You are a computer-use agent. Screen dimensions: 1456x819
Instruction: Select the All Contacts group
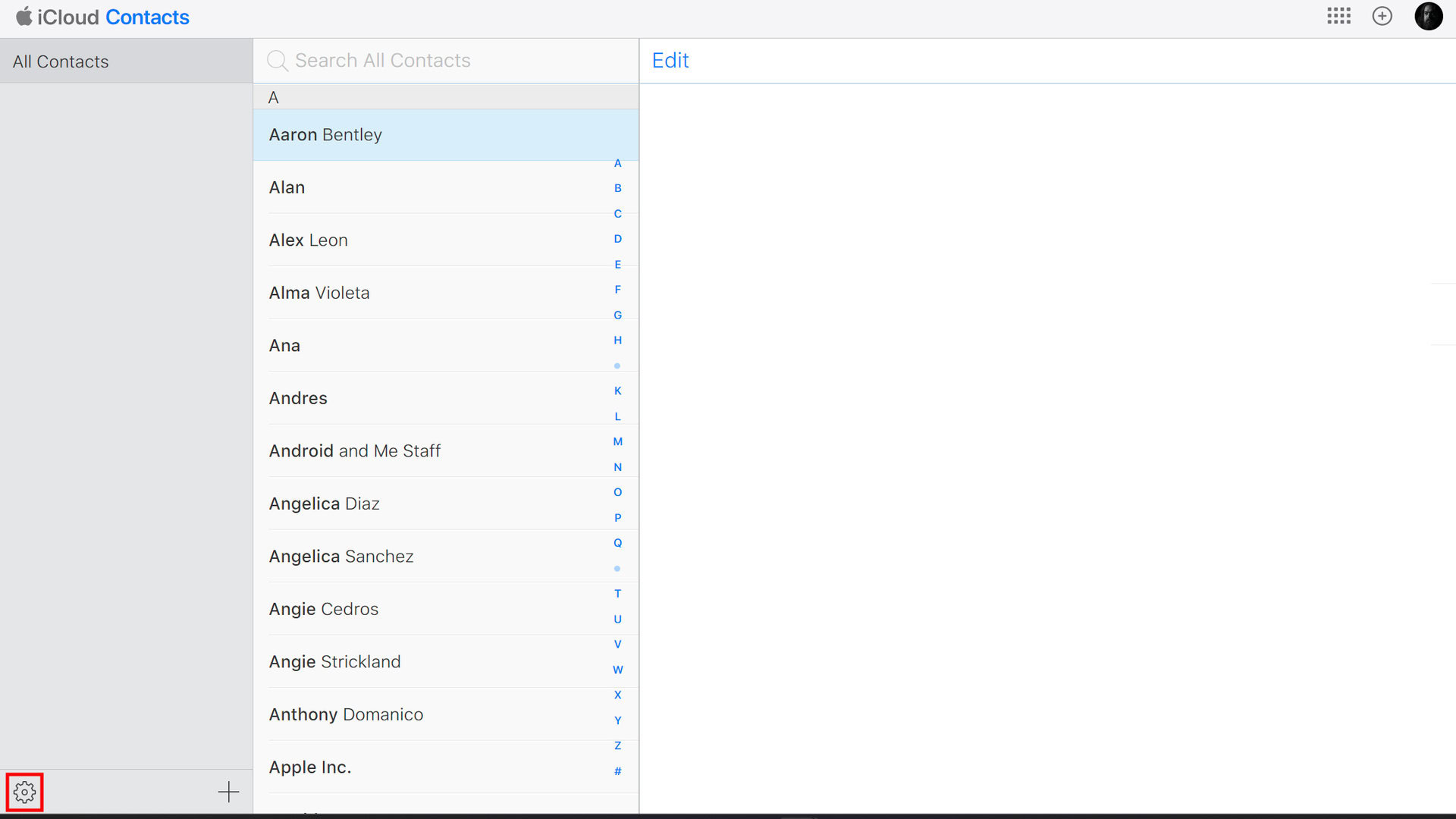(61, 61)
